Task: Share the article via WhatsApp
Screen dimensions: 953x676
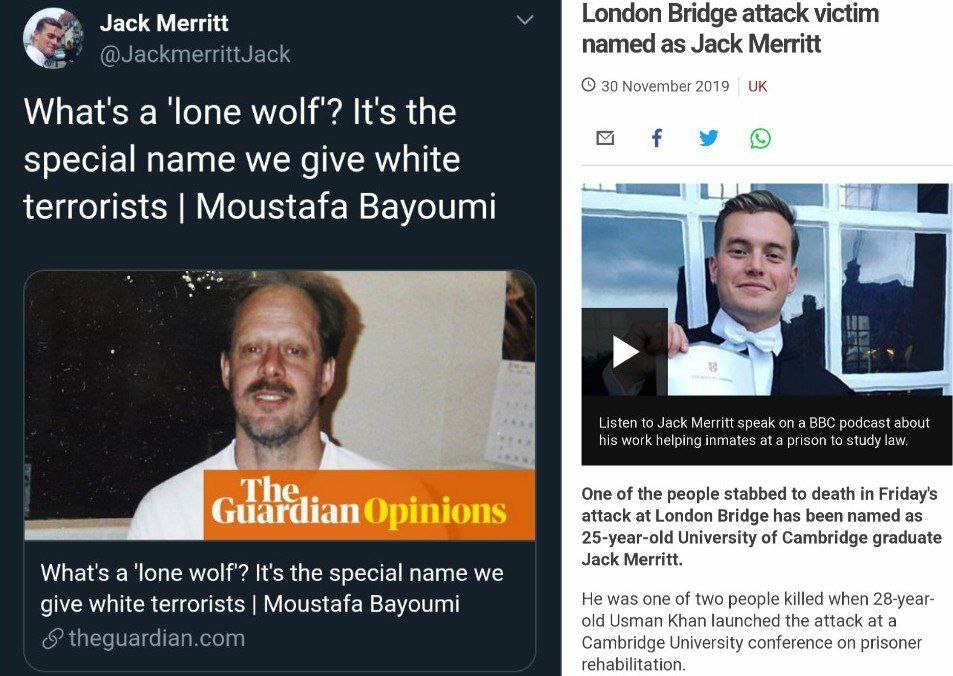Action: click(760, 139)
